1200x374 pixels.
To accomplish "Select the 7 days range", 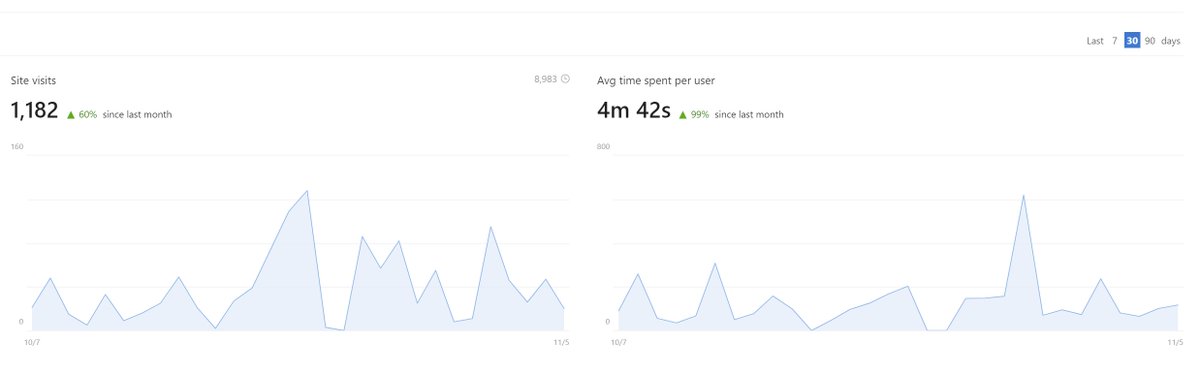I will tap(1114, 41).
